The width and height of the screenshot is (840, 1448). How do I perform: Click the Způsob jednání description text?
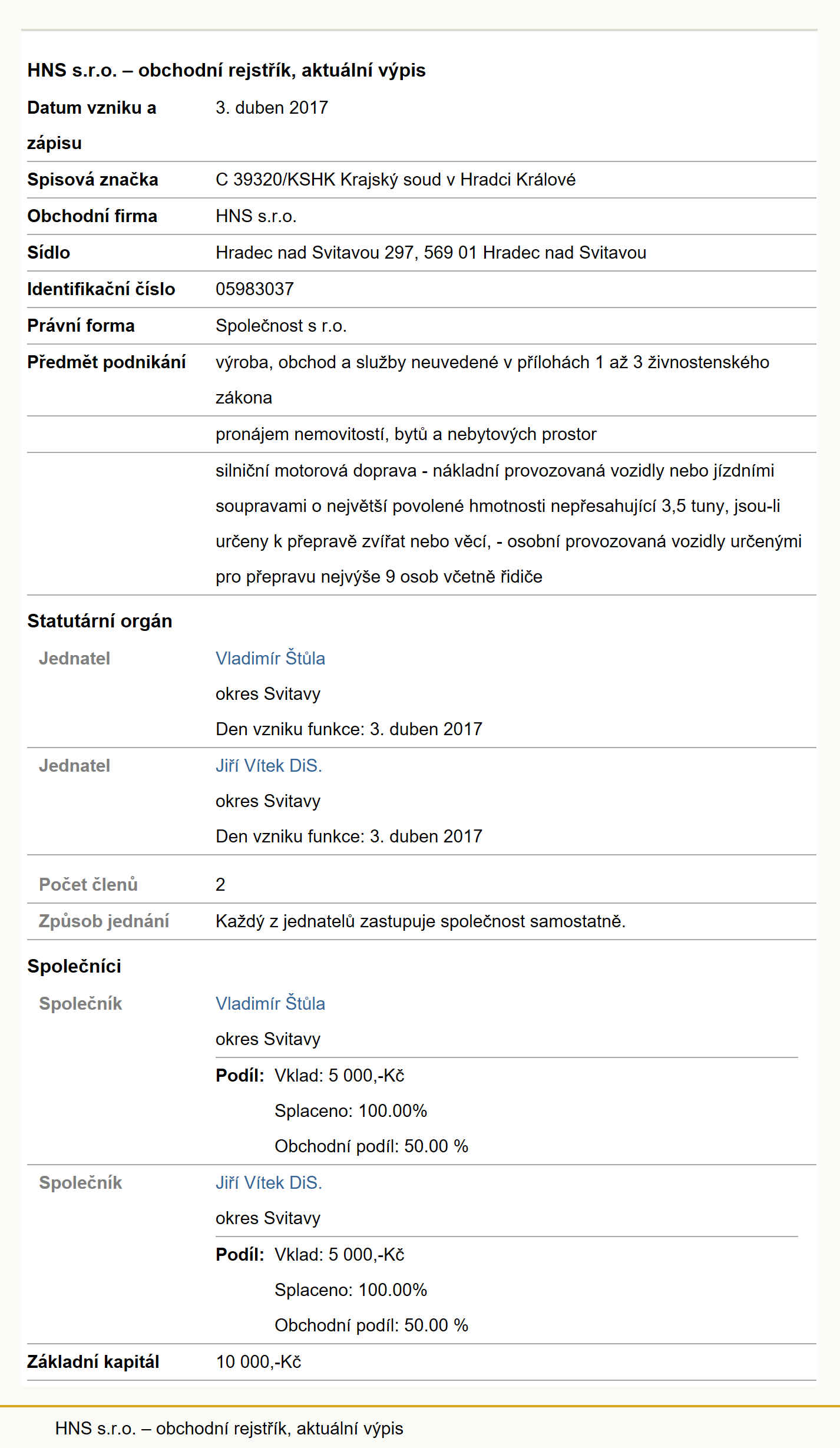[421, 921]
